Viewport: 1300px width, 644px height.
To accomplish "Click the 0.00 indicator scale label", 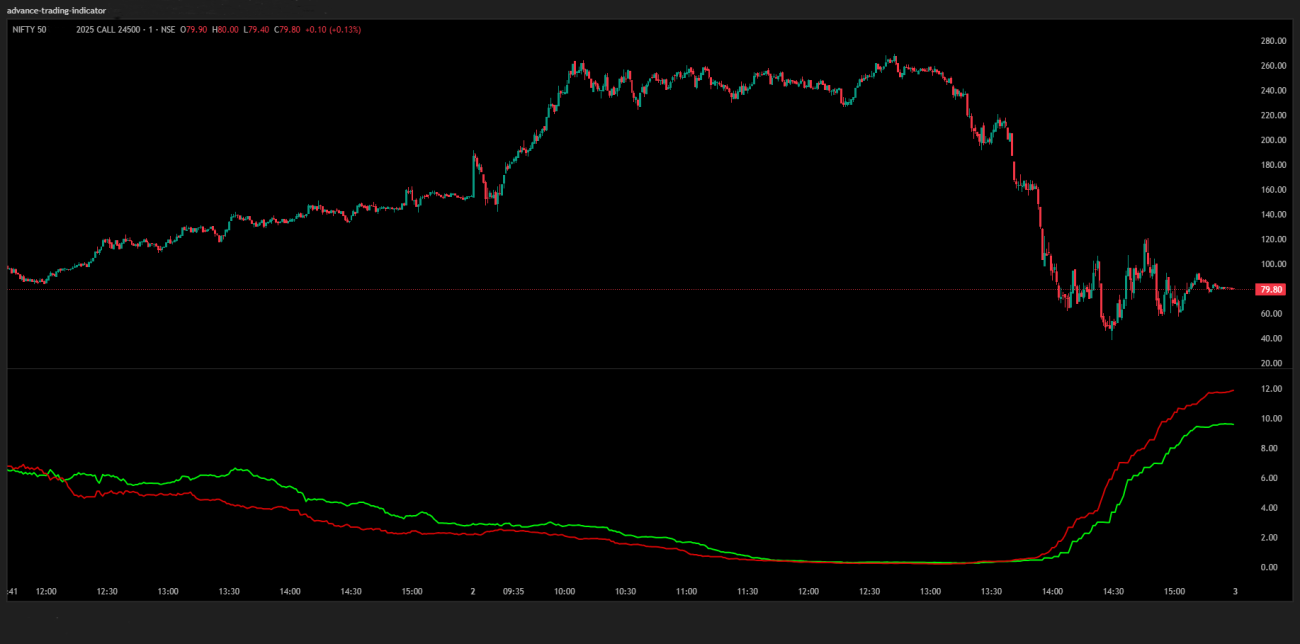I will coord(1269,567).
